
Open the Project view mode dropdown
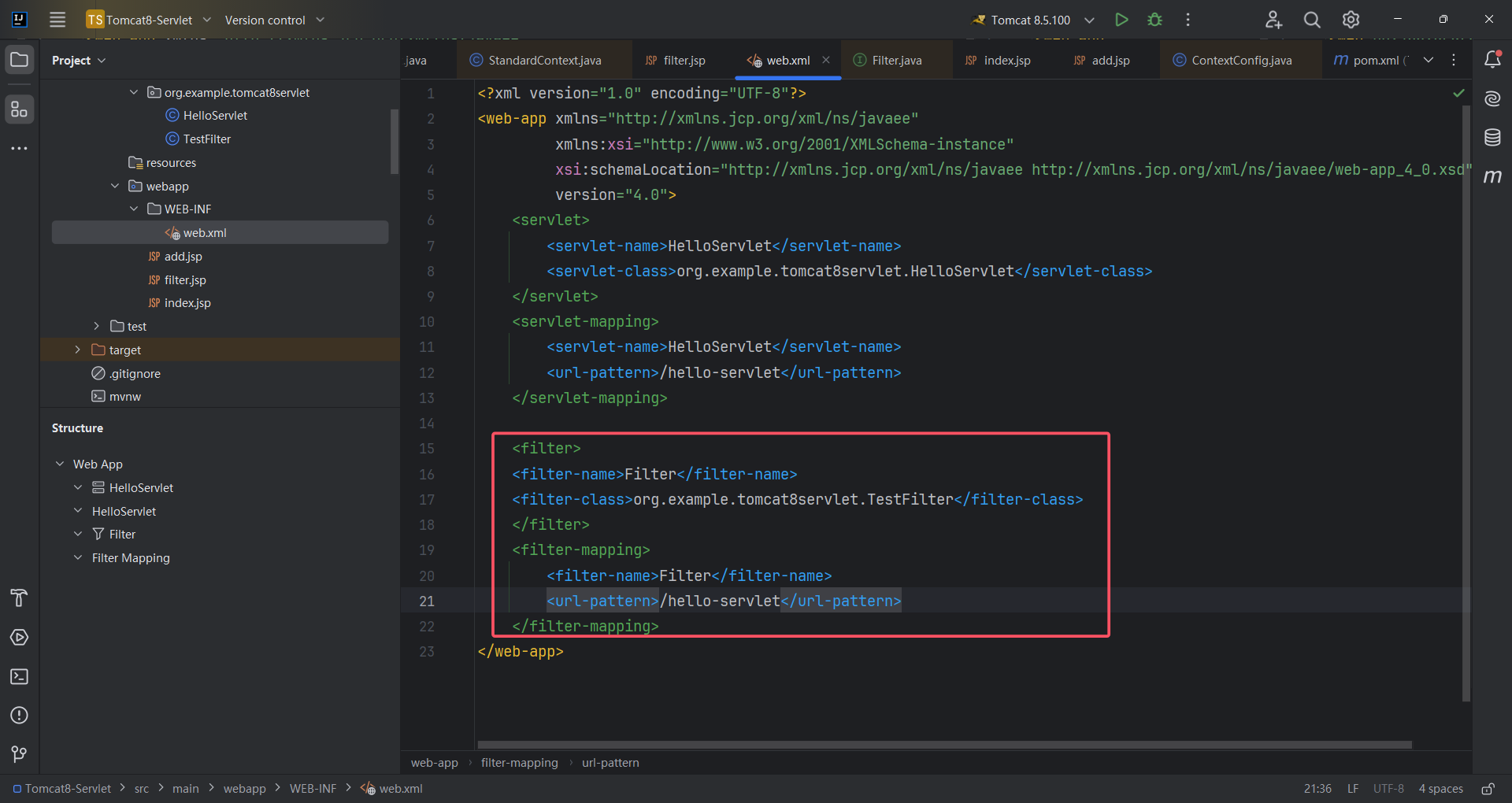pyautogui.click(x=79, y=60)
